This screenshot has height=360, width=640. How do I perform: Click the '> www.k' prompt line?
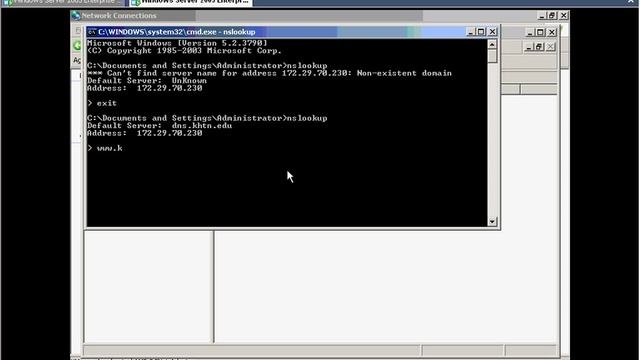[105, 148]
